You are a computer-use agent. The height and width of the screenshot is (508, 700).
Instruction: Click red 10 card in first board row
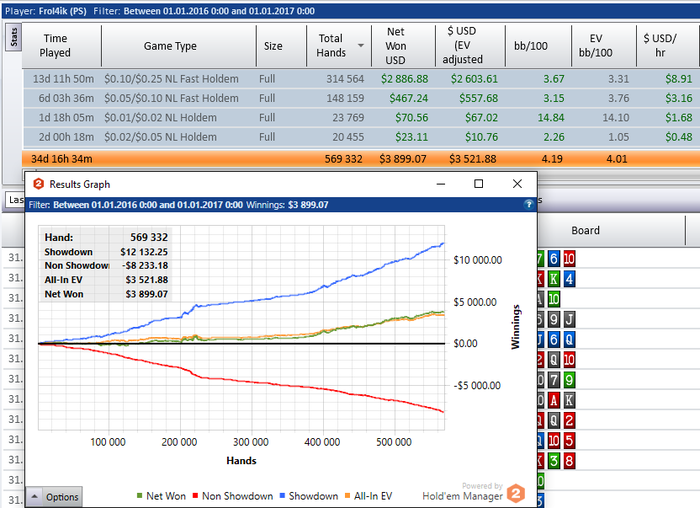(x=569, y=258)
